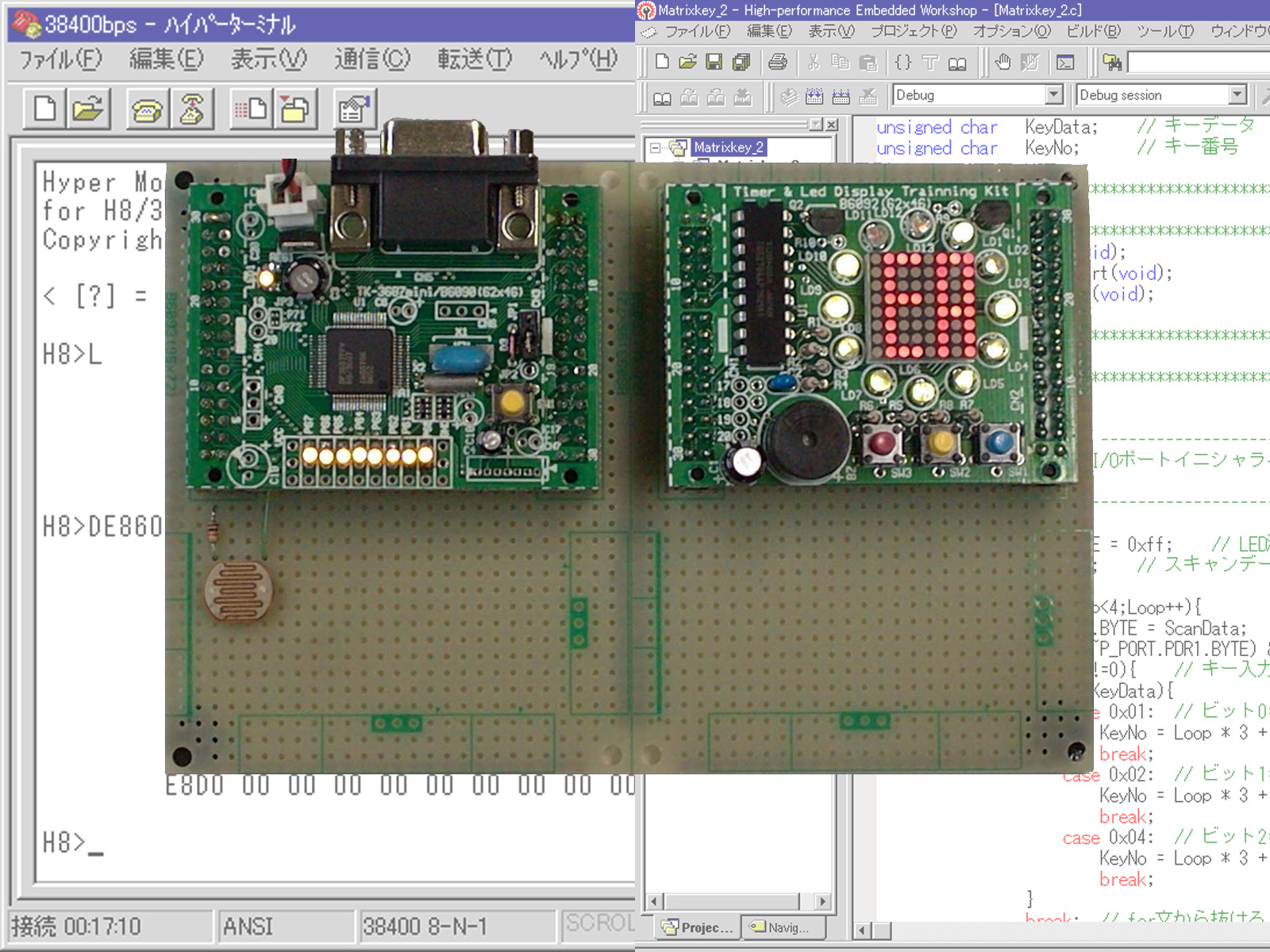Click the Build All icon in HEW
Viewport: 1270px width, 952px height.
pyautogui.click(x=841, y=96)
